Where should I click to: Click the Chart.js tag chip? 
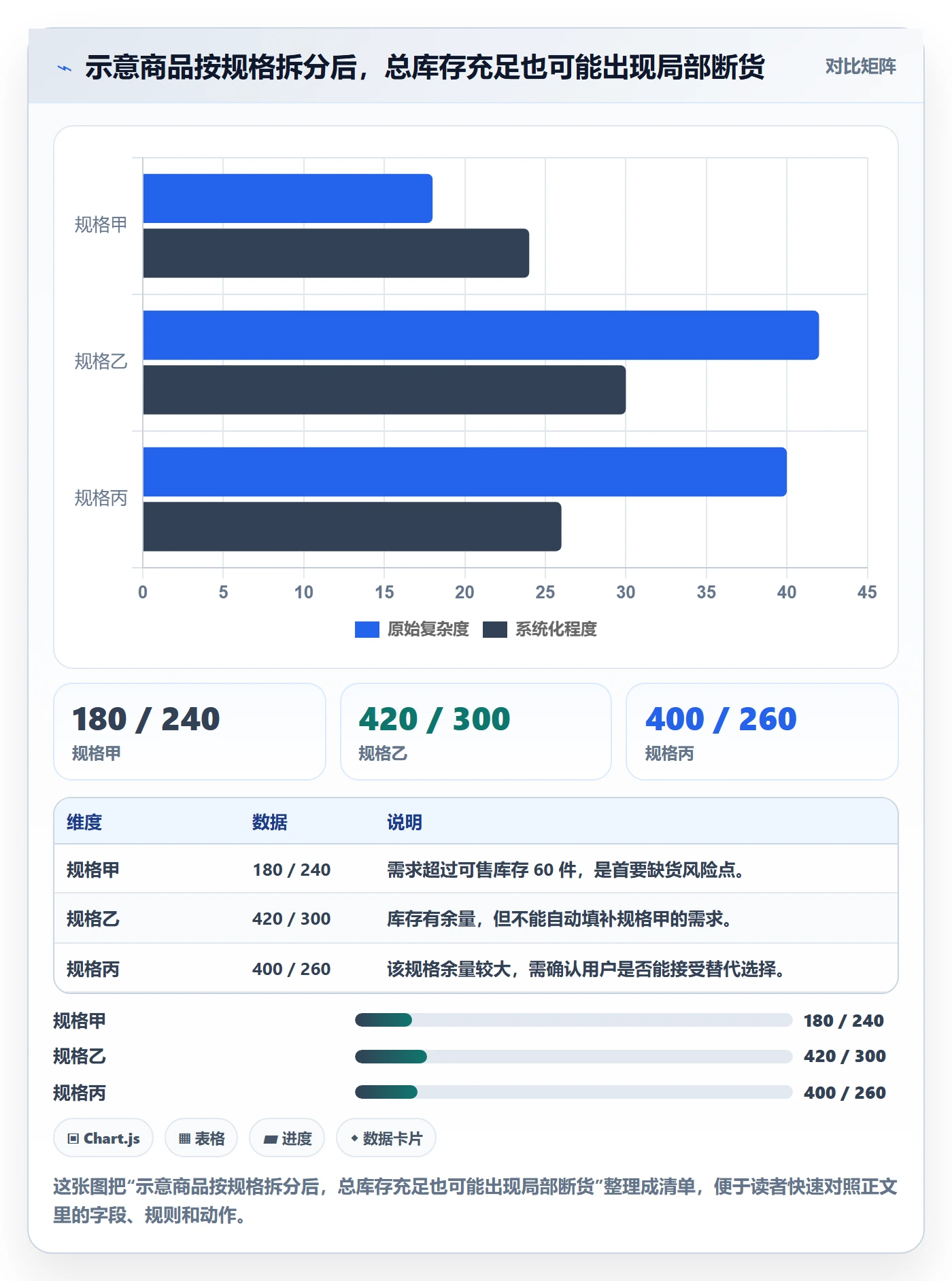point(103,1138)
